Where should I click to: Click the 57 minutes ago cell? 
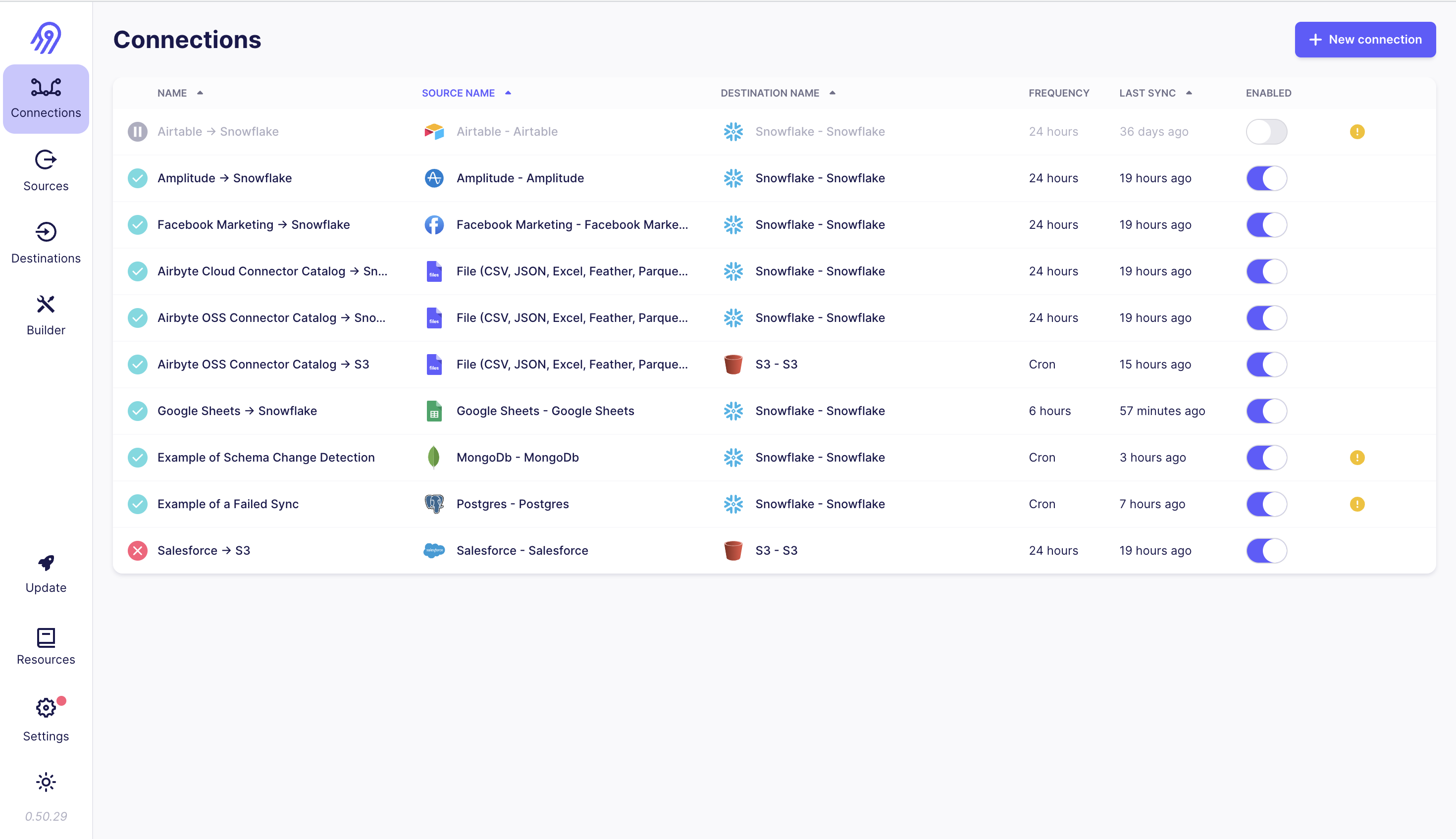[1161, 412]
